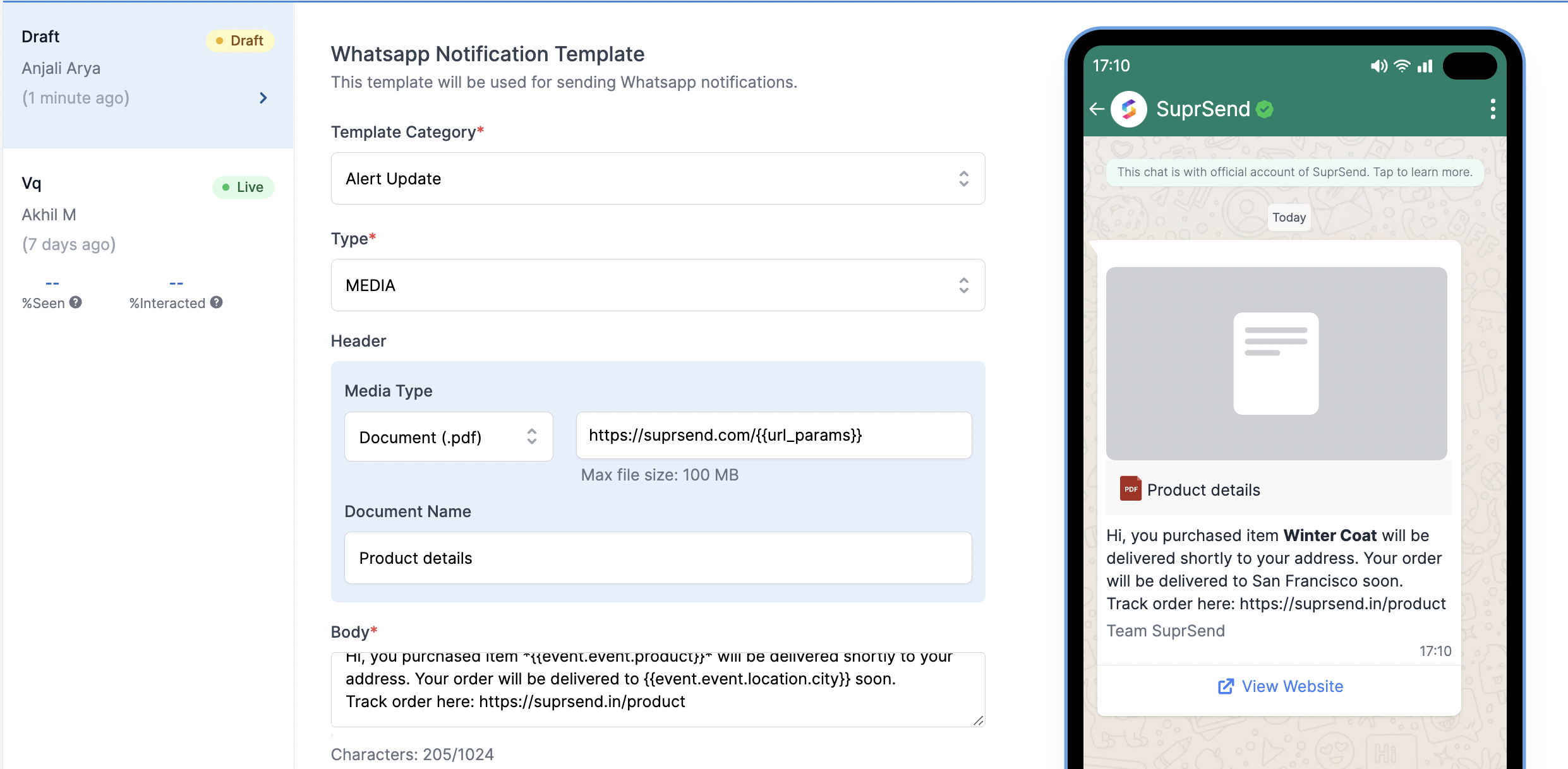Click the 'Akhil M' author name
This screenshot has width=1568, height=769.
point(49,215)
